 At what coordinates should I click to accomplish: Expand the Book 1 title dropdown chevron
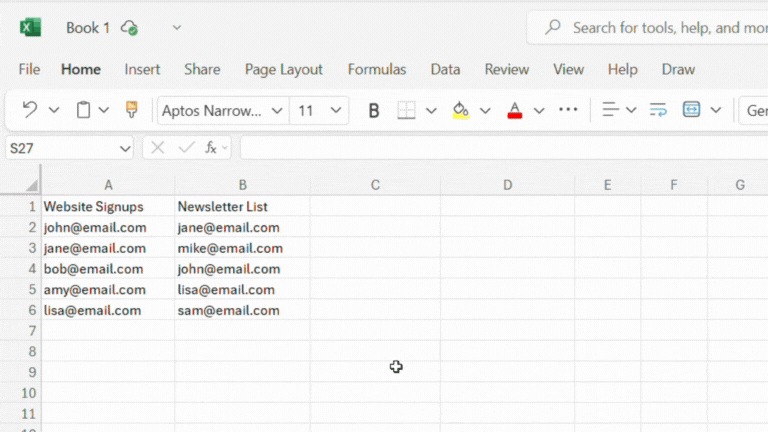pos(177,28)
